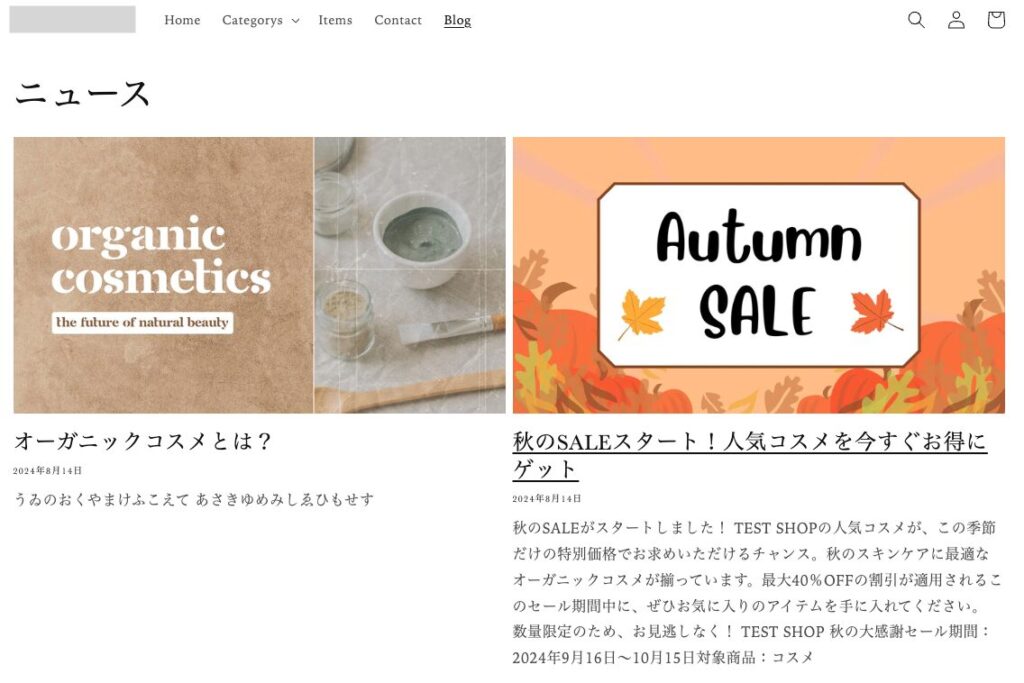
Task: Click the date under オーガニックコスメ article
Action: tap(48, 470)
